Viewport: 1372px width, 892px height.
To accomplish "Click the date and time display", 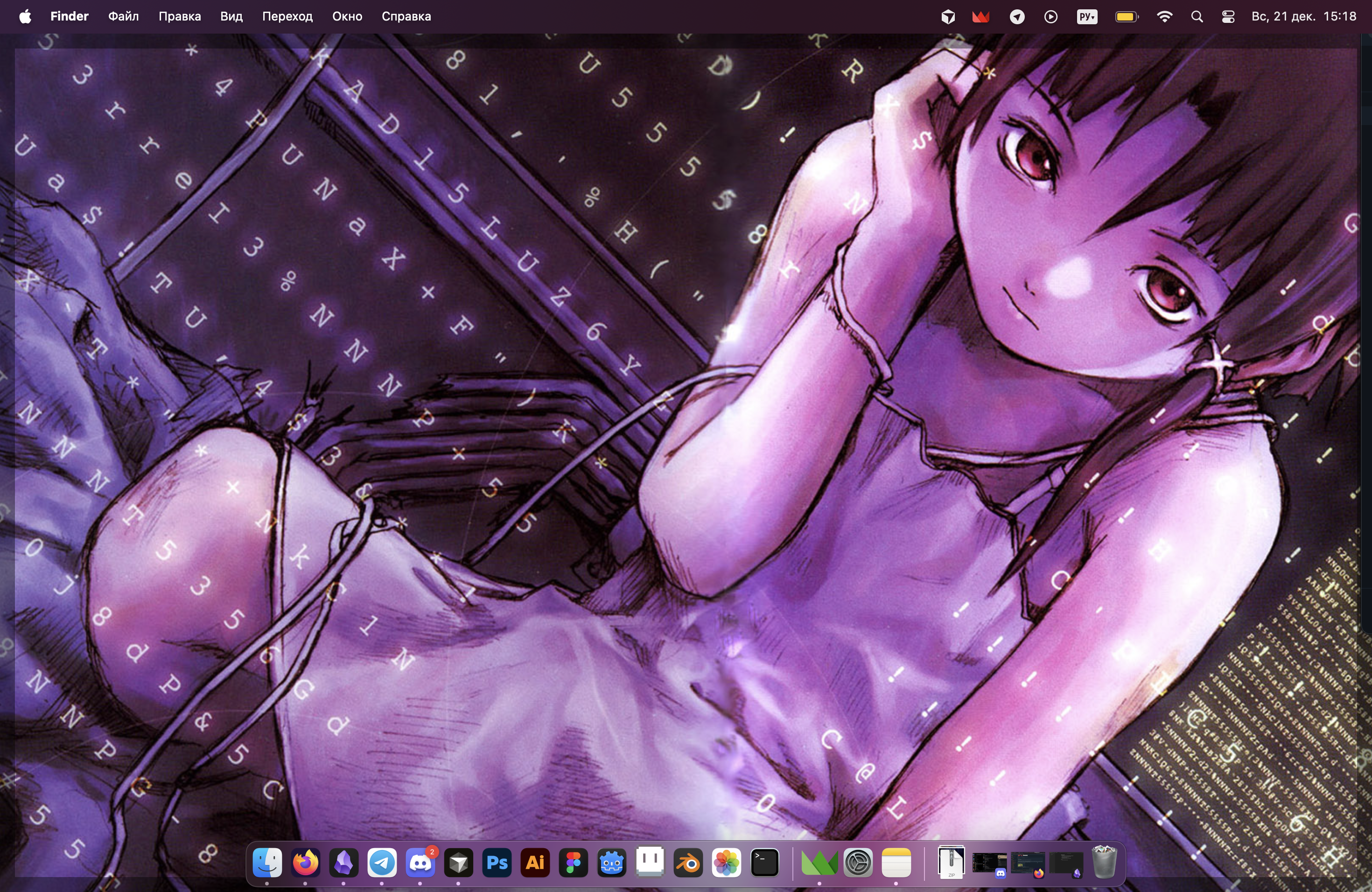I will (1303, 17).
